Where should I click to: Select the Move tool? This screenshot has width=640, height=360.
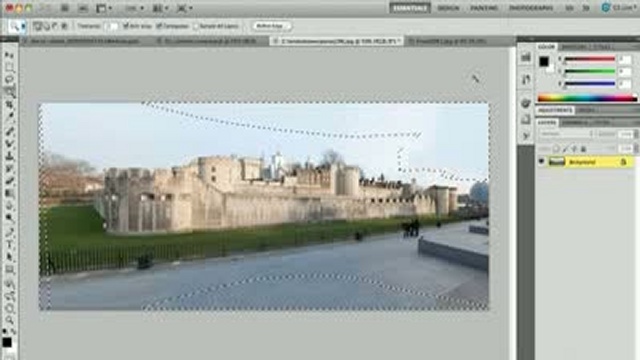pos(9,55)
